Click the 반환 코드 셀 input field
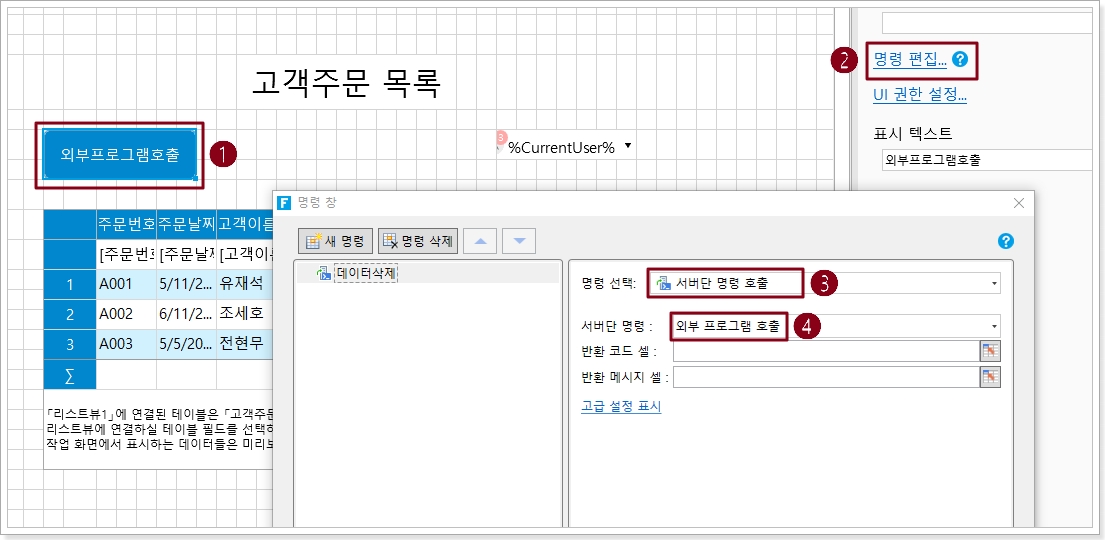Image resolution: width=1105 pixels, height=540 pixels. click(825, 350)
